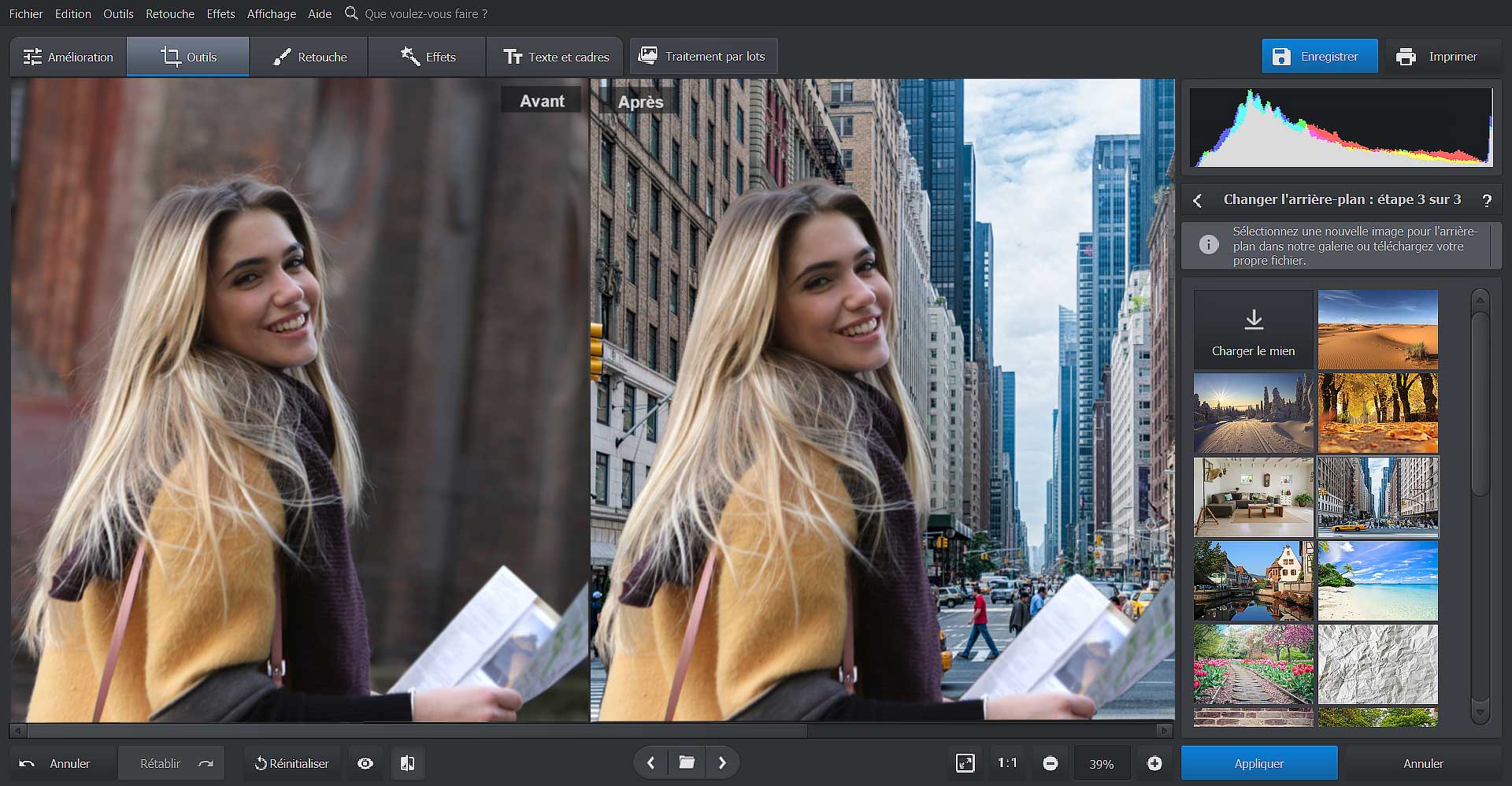
Task: Set zoom to 1:1 actual size
Action: 1007,763
